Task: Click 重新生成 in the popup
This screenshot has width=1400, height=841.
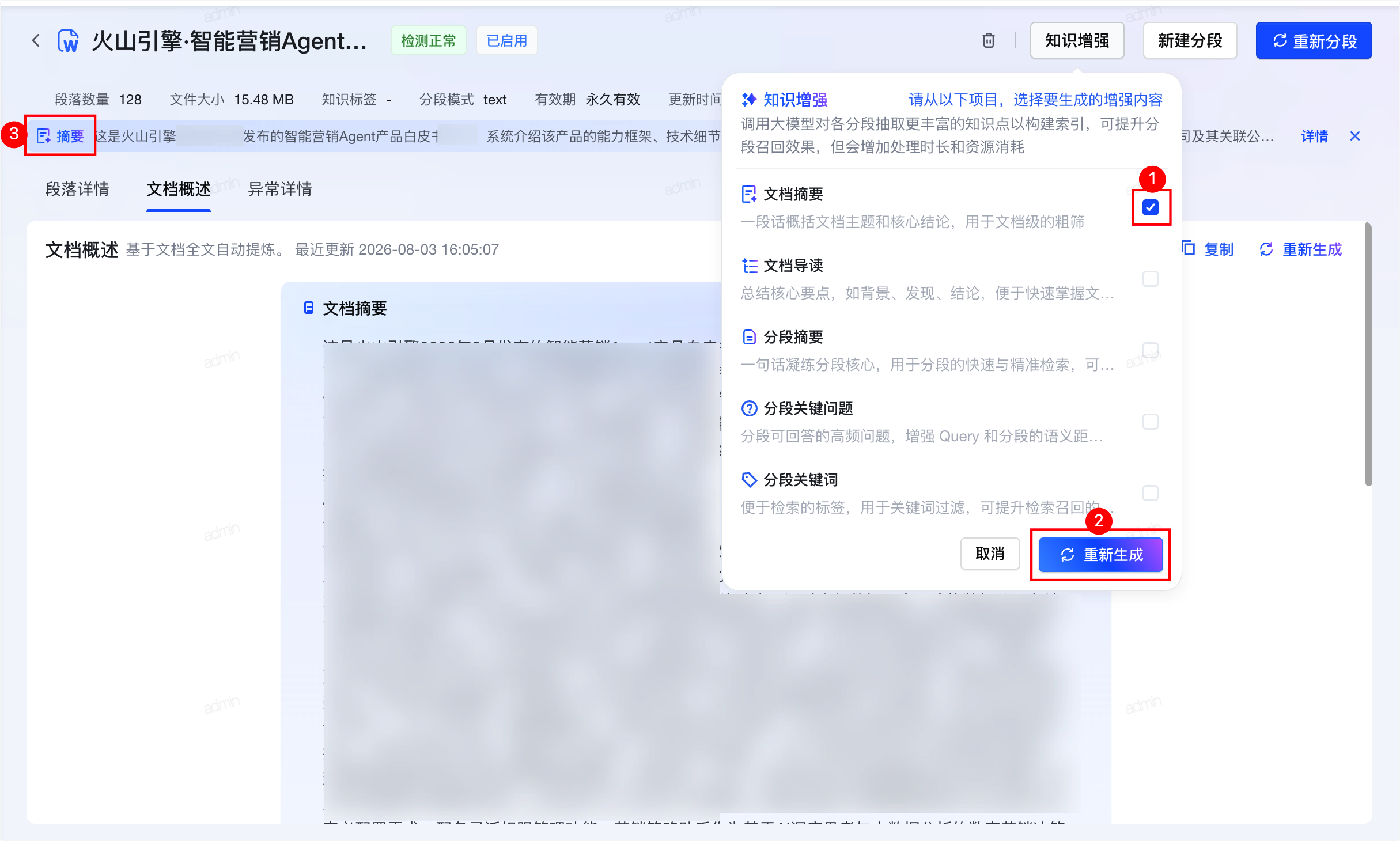Action: click(x=1101, y=555)
